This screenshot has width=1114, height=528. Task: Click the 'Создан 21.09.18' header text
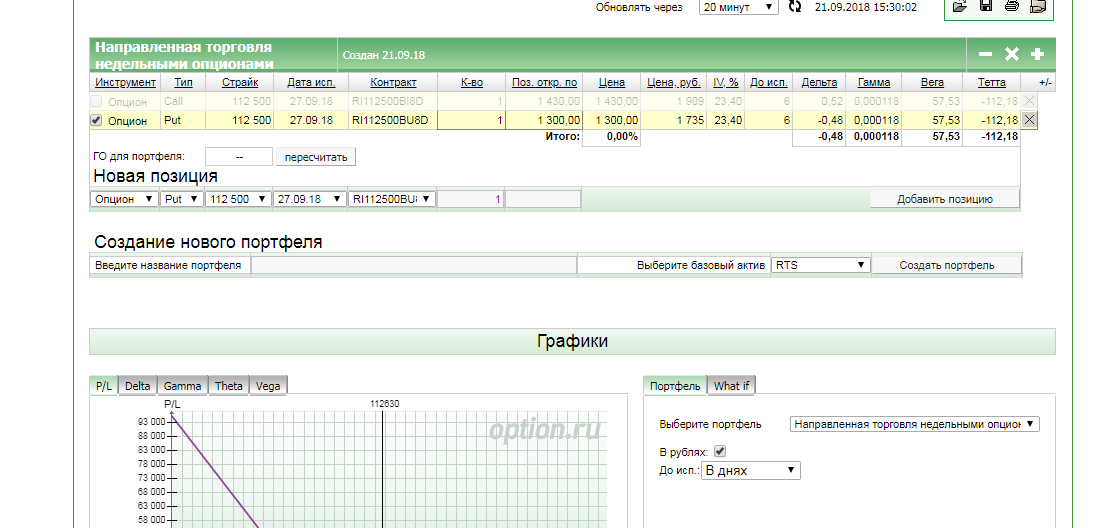[384, 55]
